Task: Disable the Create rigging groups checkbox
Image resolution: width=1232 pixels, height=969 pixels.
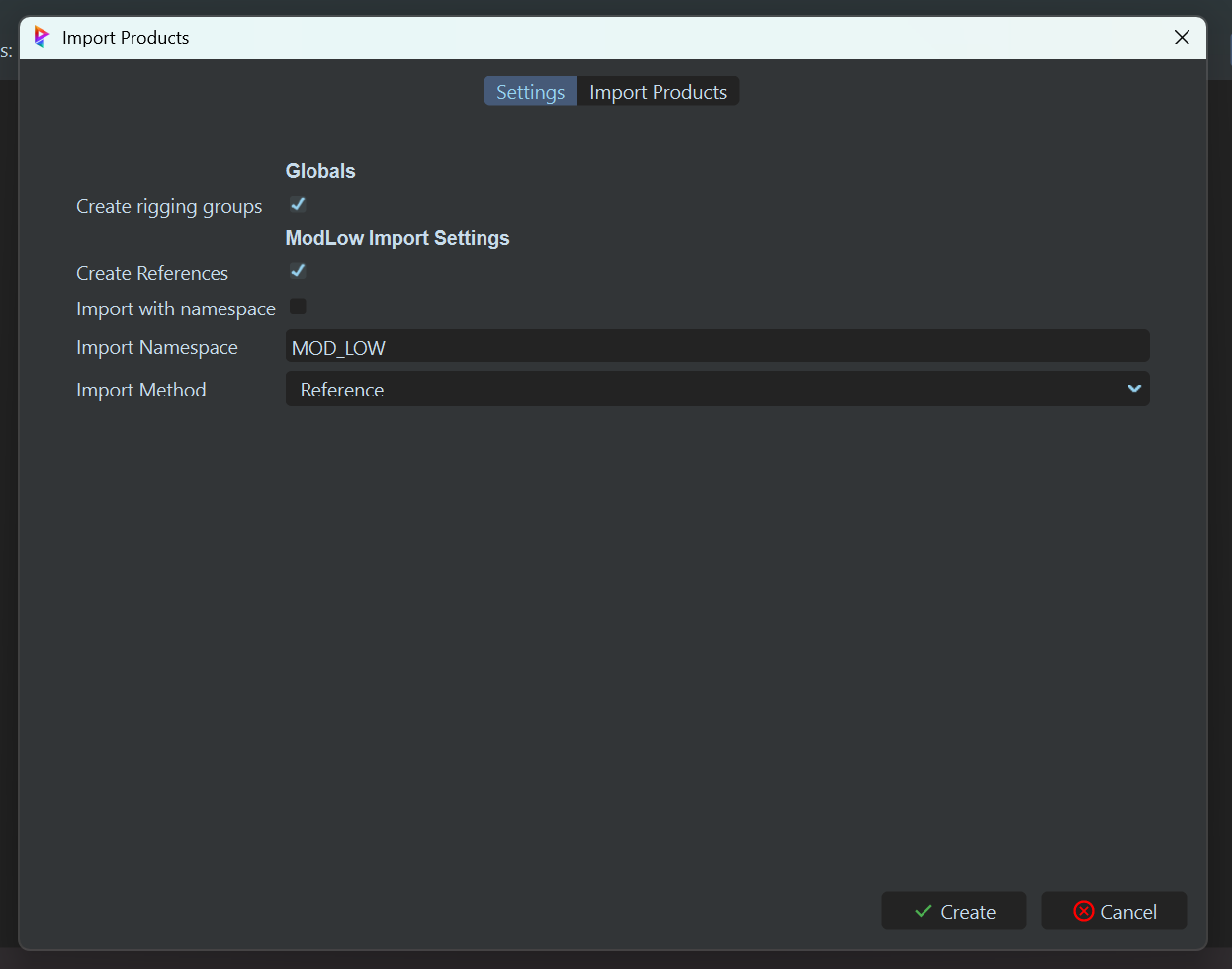Action: click(x=298, y=205)
